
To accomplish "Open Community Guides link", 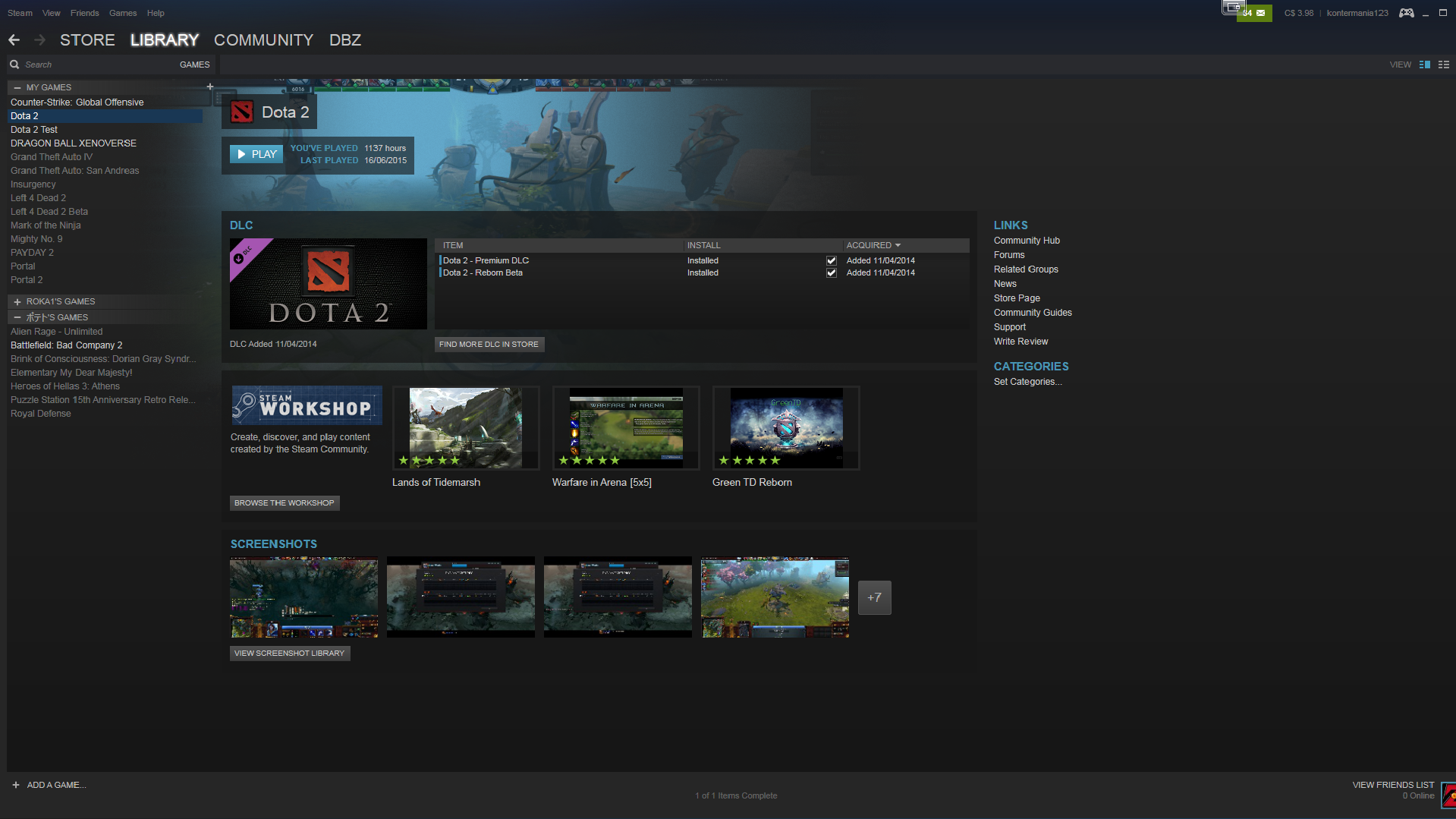I will (x=1033, y=313).
